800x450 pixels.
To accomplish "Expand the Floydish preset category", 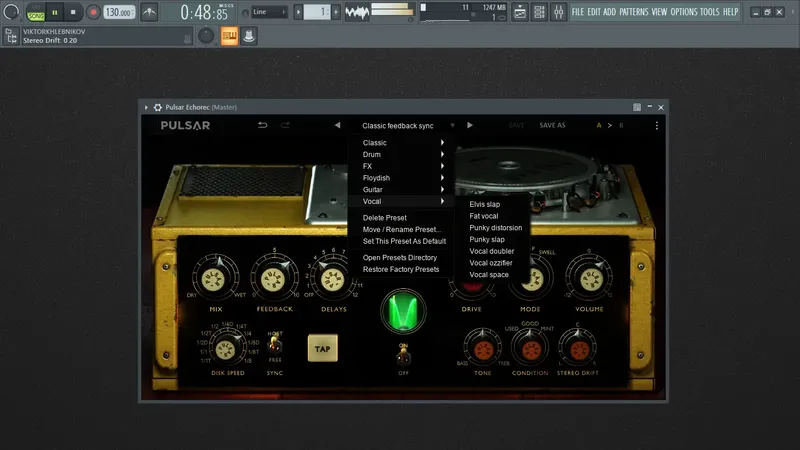I will (x=401, y=178).
